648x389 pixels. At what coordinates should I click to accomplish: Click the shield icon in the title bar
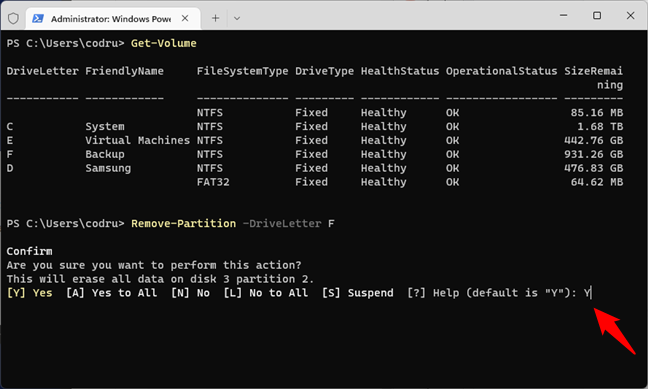point(13,19)
